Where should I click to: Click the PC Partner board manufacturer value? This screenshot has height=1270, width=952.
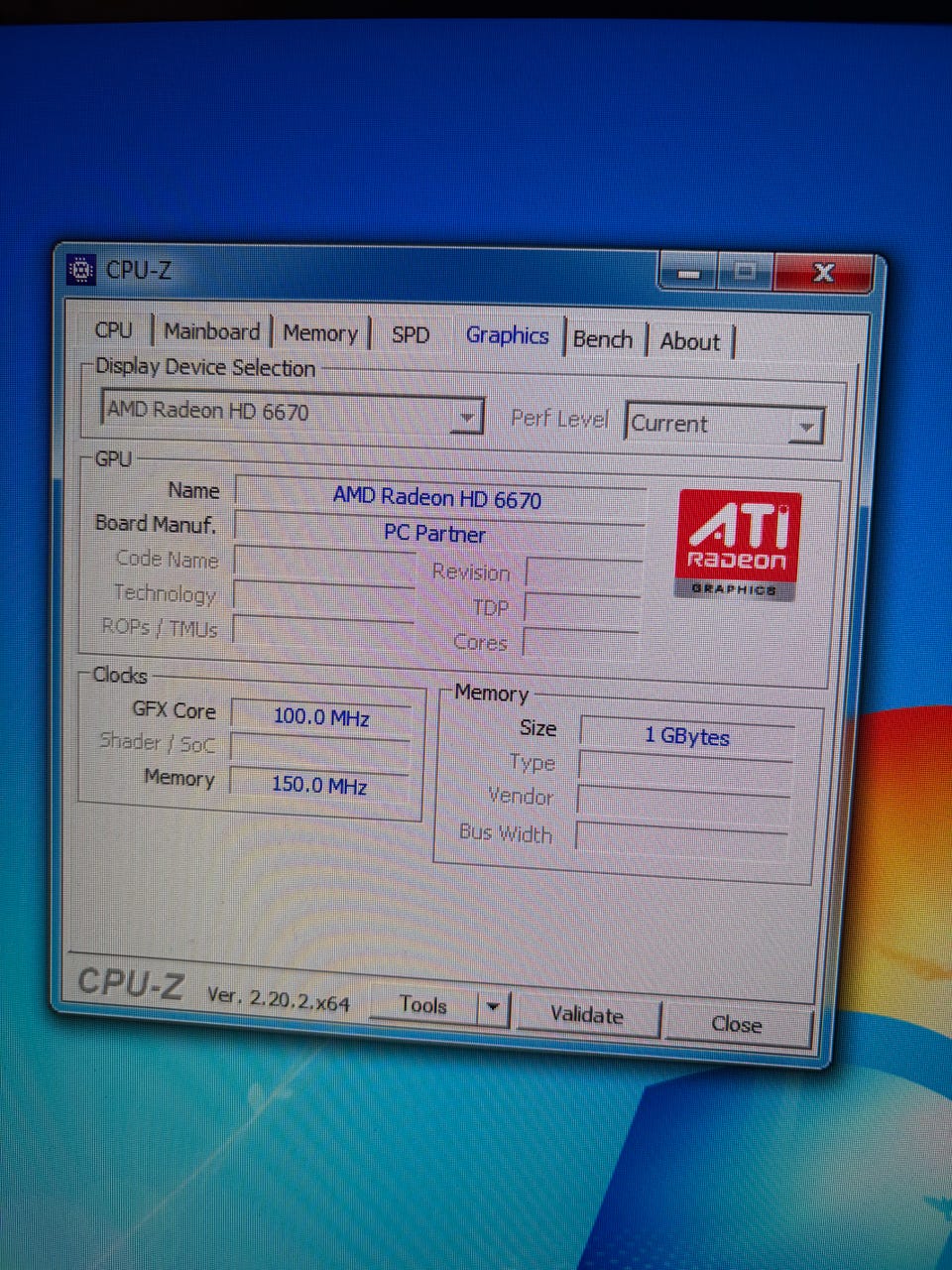tap(437, 533)
